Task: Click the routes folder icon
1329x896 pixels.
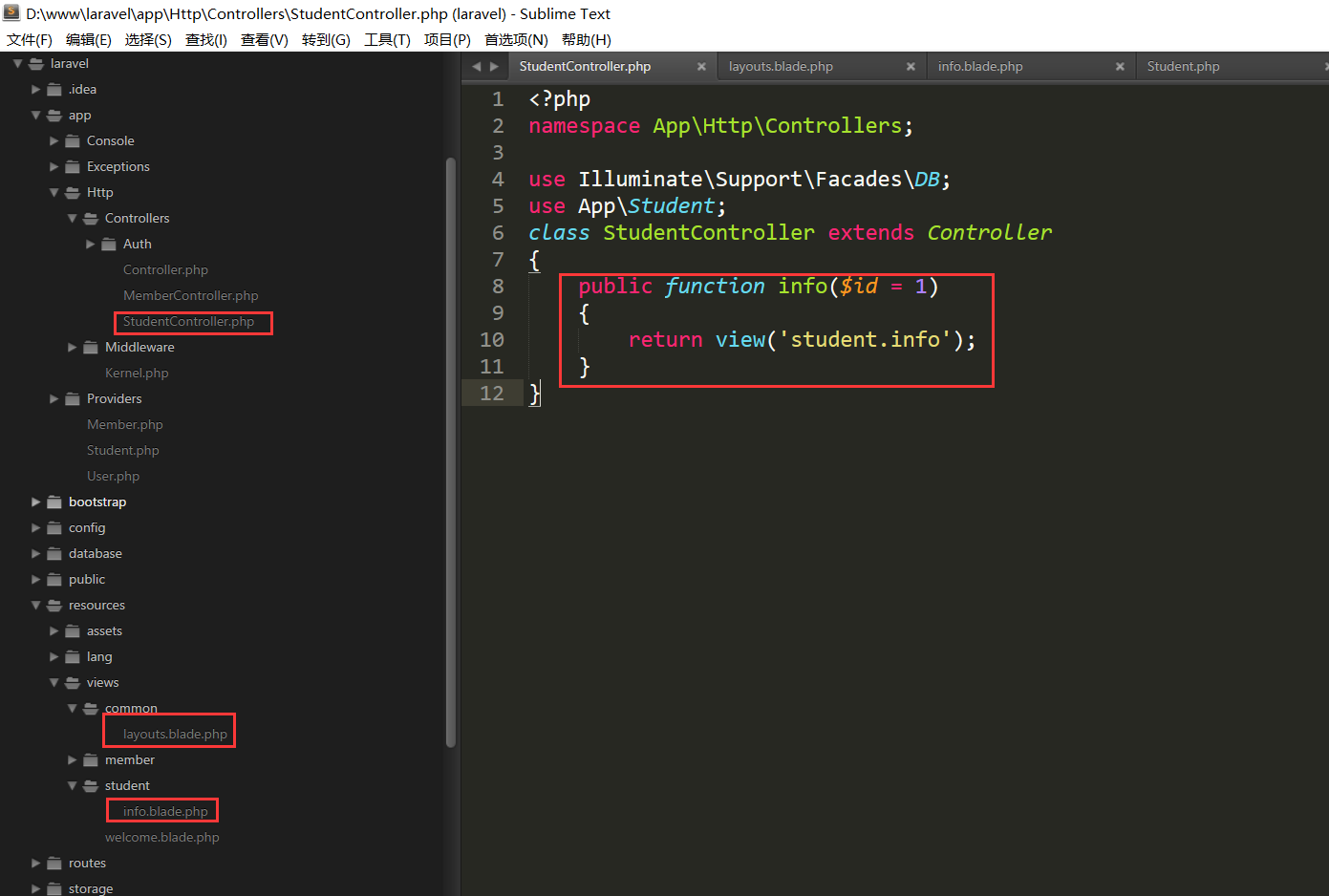Action: tap(54, 863)
